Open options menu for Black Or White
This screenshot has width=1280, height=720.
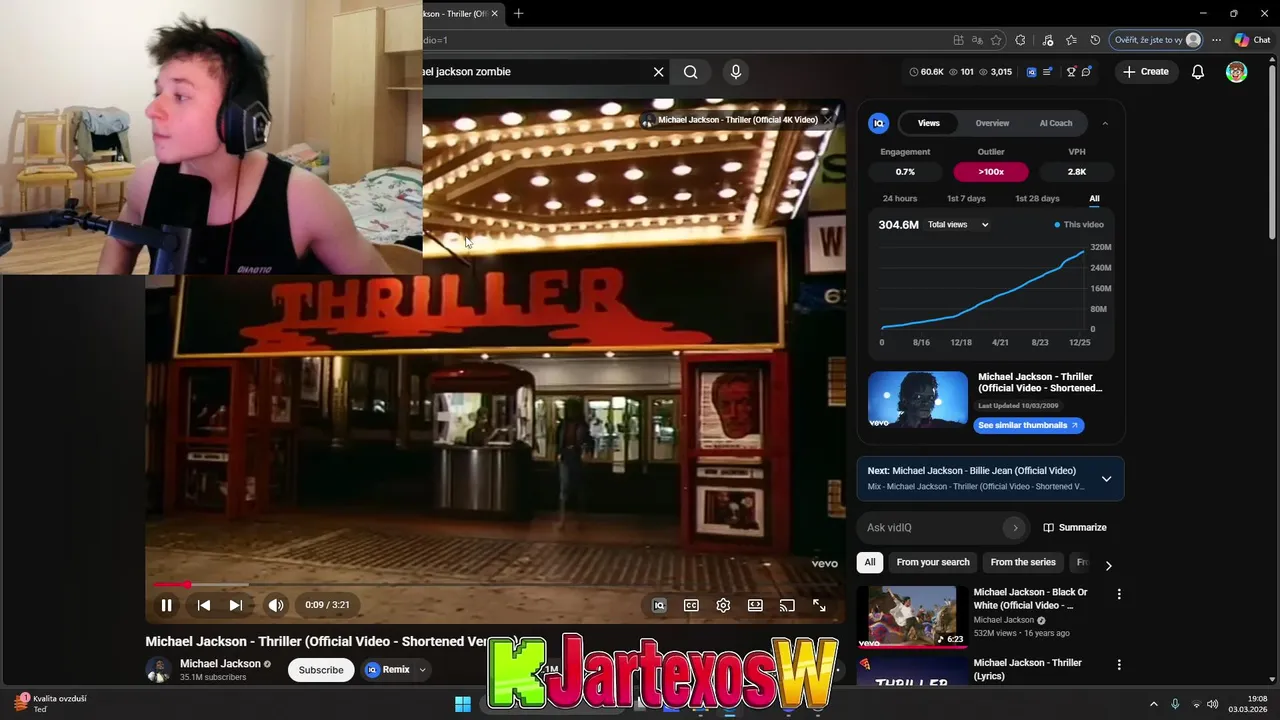(1119, 594)
